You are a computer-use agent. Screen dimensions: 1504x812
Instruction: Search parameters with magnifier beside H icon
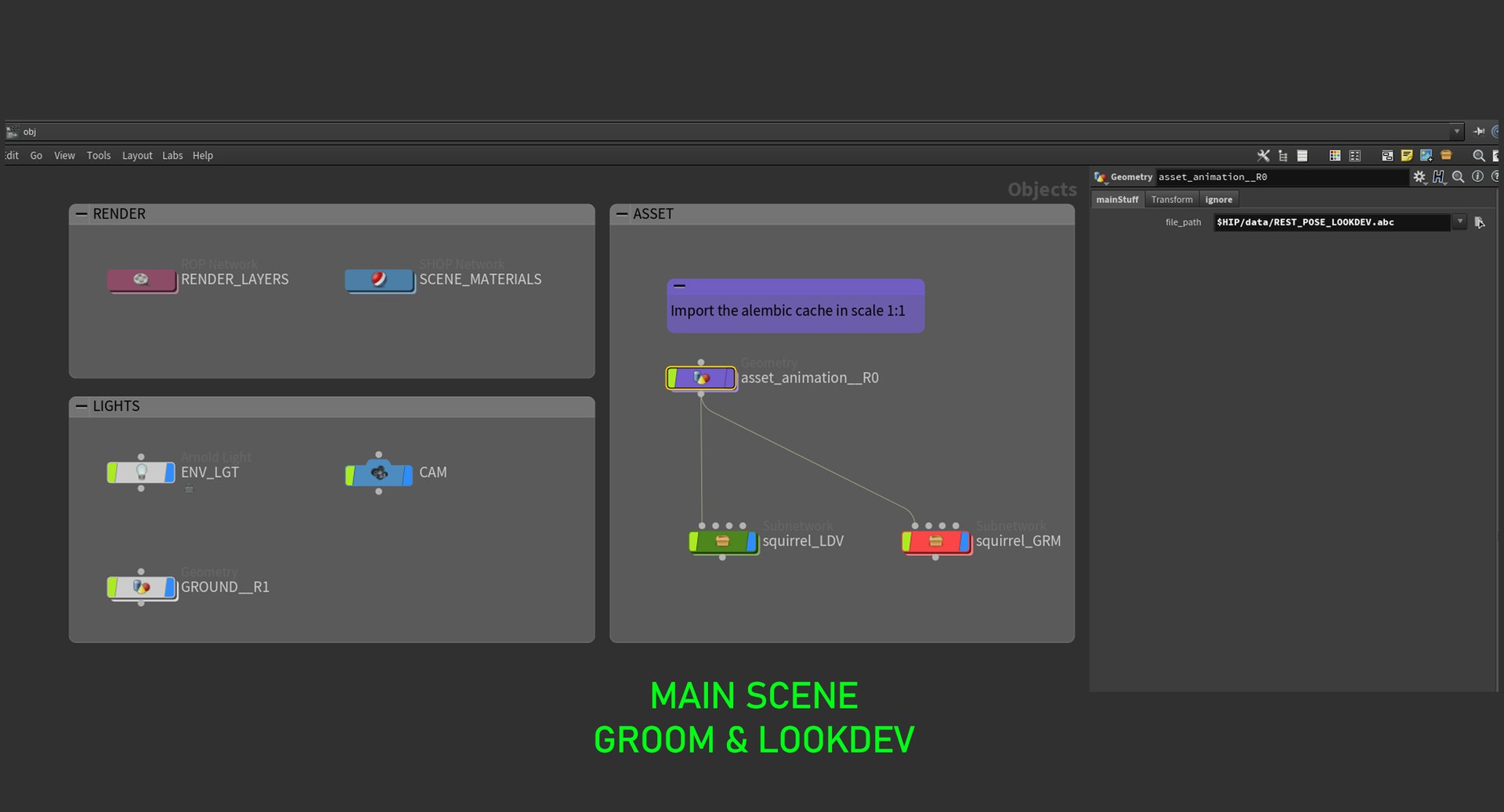click(x=1458, y=177)
